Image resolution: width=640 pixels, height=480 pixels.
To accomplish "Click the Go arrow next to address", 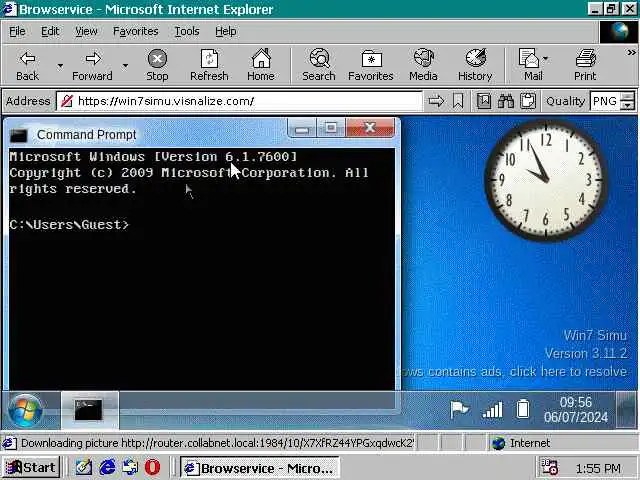I will coord(436,101).
